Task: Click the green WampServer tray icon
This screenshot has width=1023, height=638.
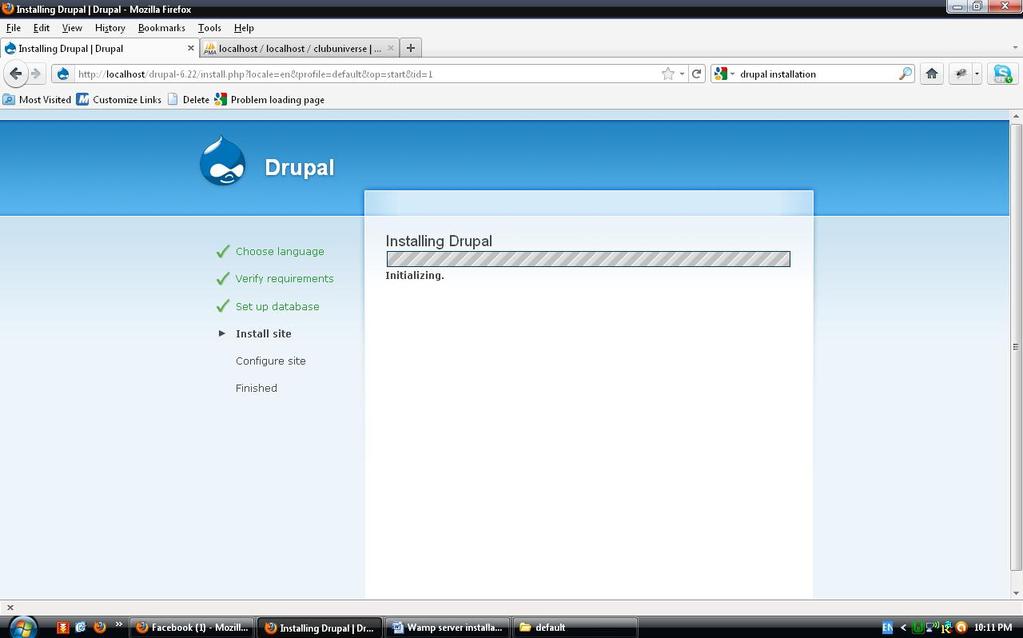Action: tap(918, 627)
